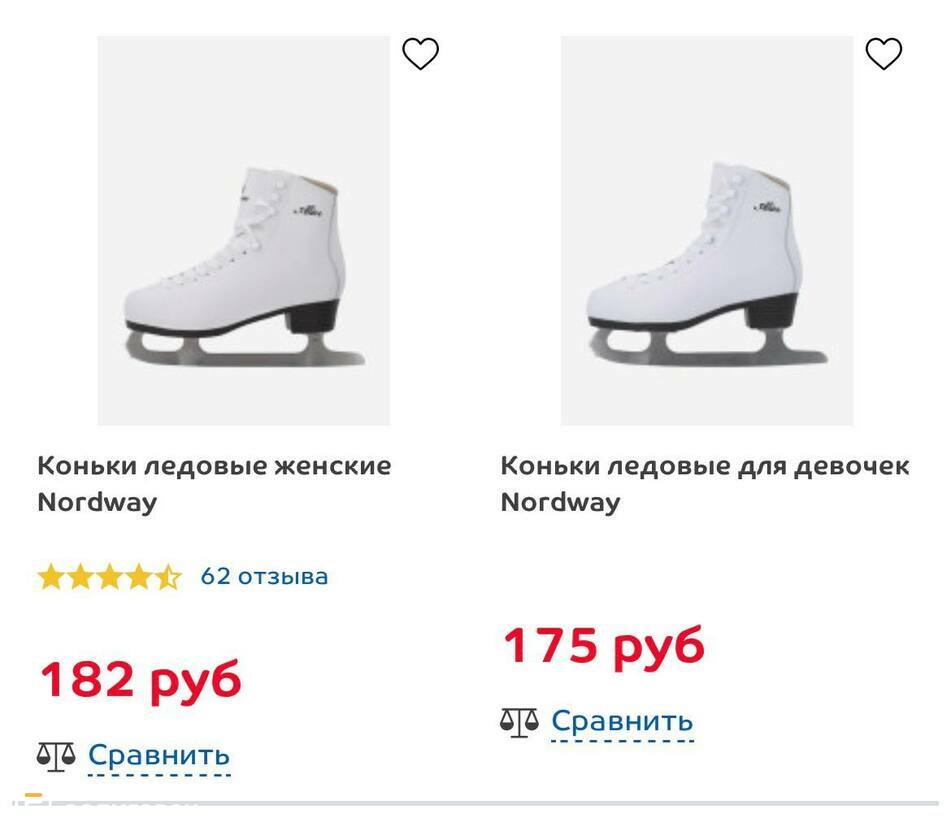Add women's Nordway skates to favorites
The width and height of the screenshot is (951, 835).
[420, 54]
